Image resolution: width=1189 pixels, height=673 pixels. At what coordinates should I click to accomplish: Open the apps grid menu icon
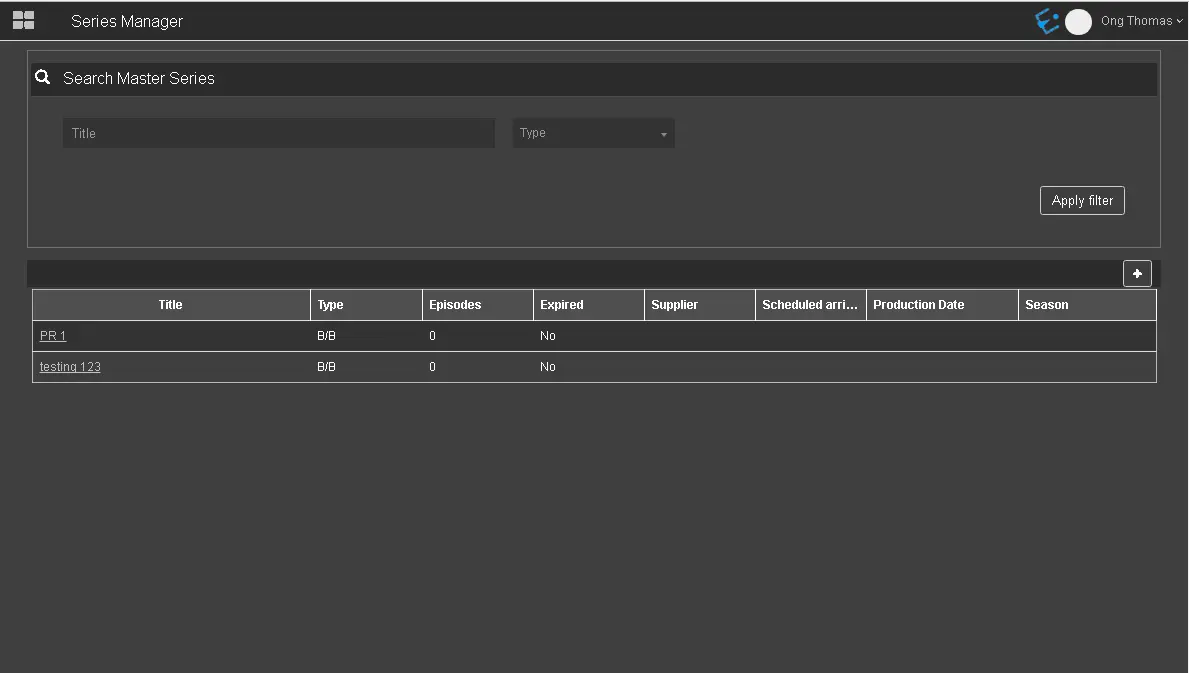[x=23, y=21]
